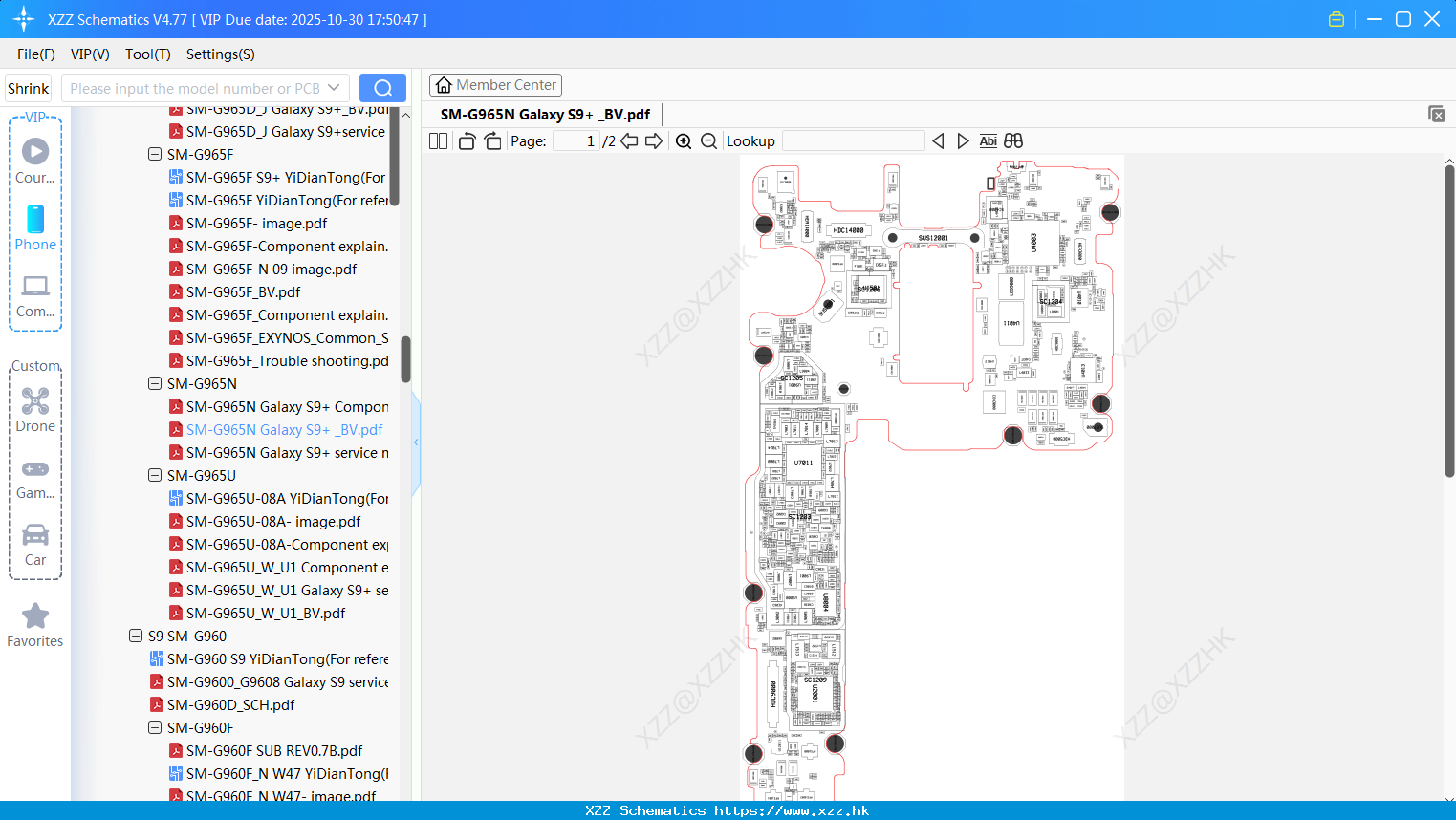
Task: Toggle whole-word match Abi icon
Action: [x=989, y=140]
